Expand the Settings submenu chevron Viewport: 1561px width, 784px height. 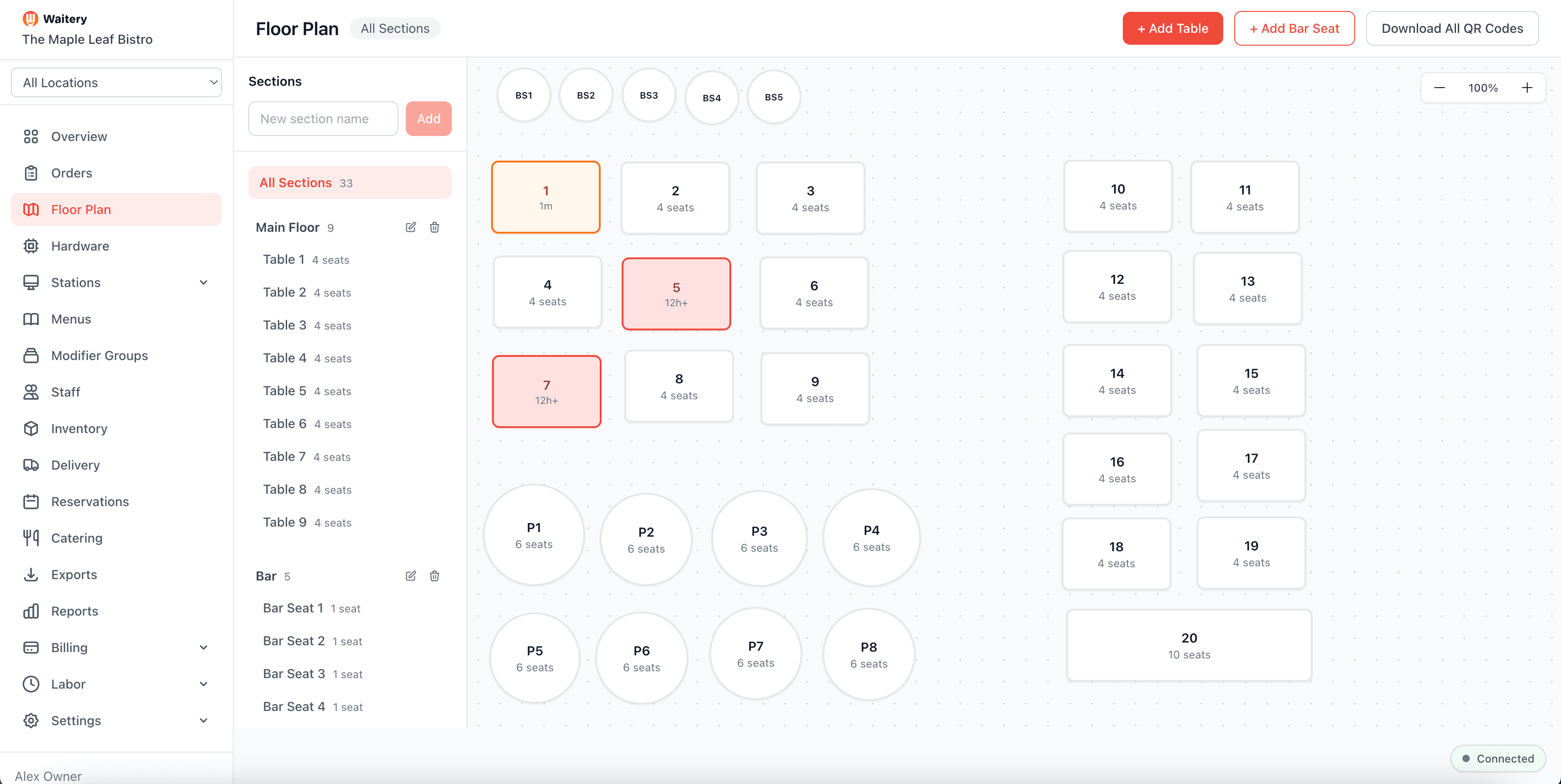coord(204,721)
